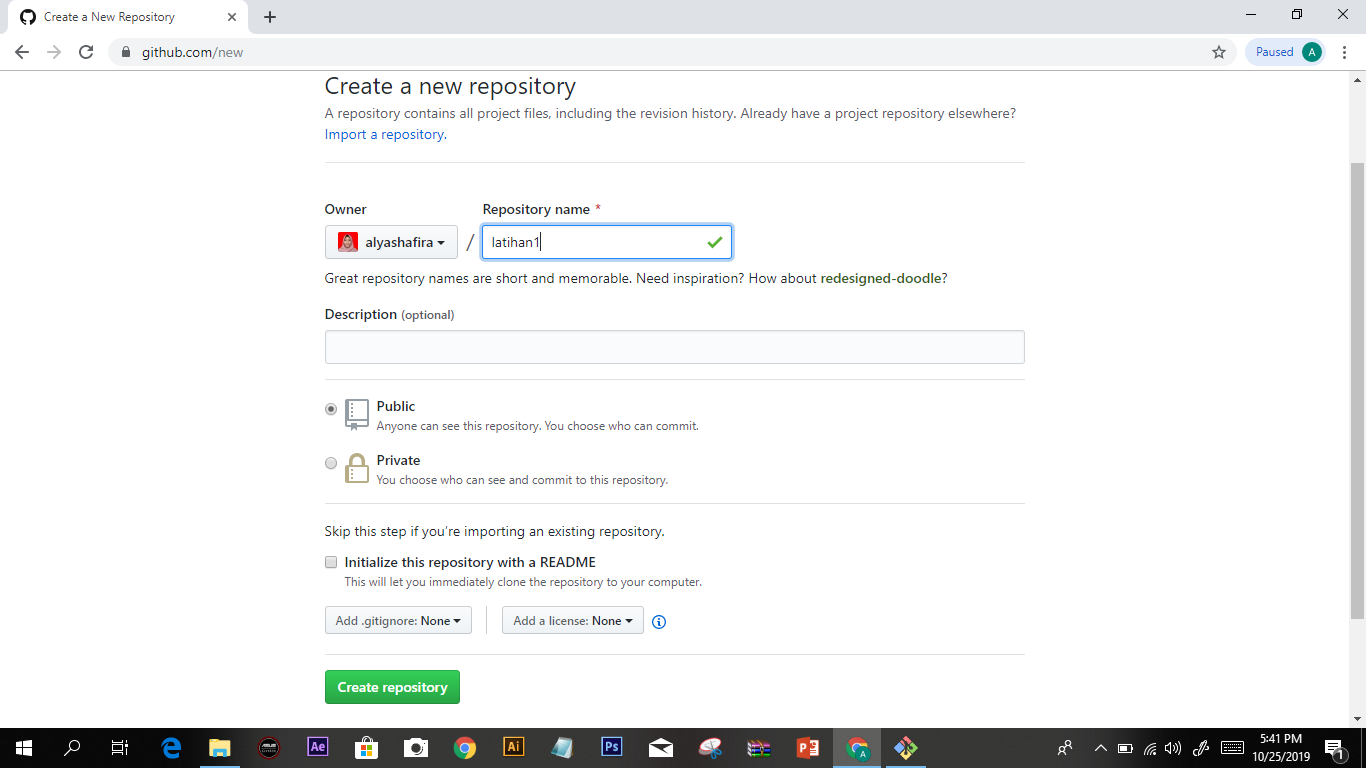Show hidden system tray icons

coord(1101,747)
